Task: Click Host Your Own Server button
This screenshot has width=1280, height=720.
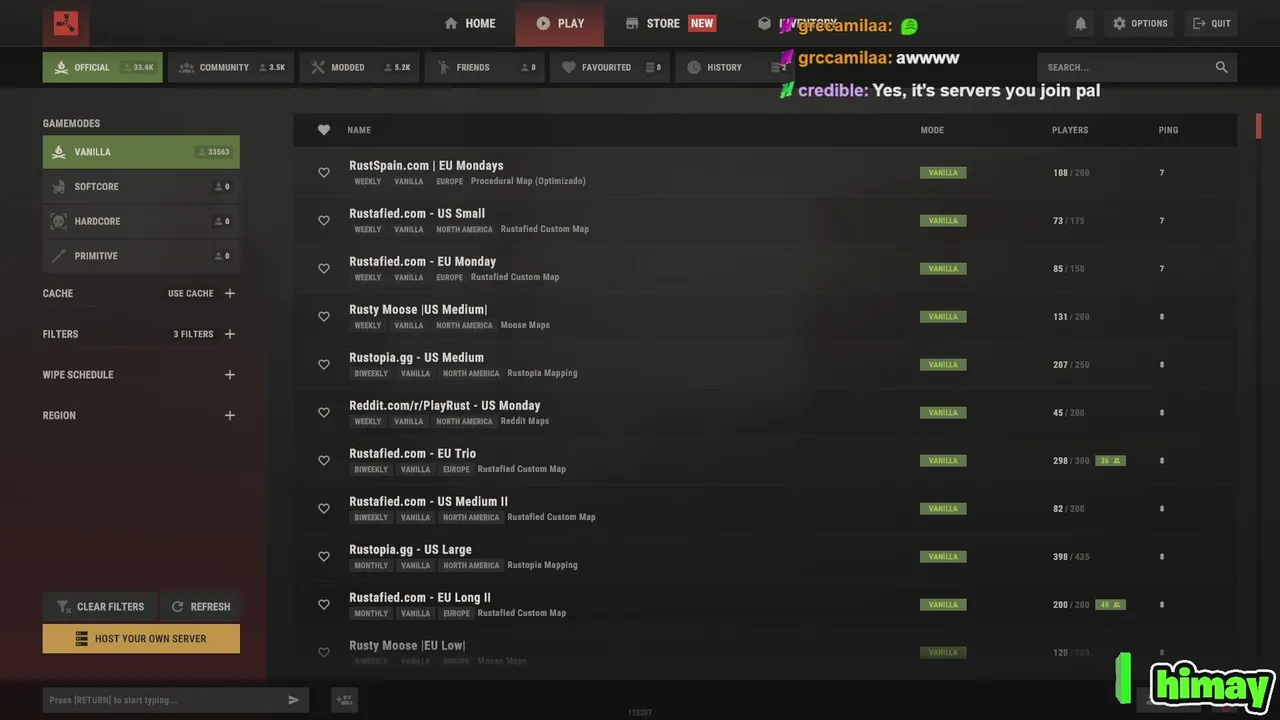Action: tap(141, 639)
